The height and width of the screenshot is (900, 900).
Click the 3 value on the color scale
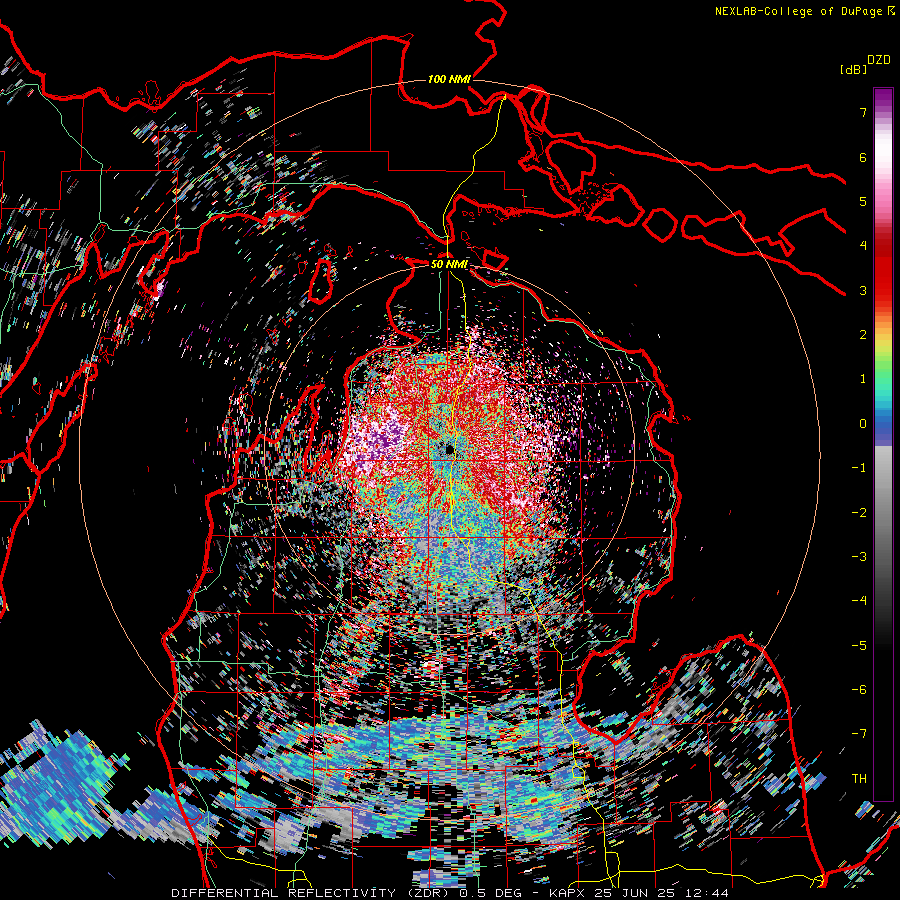863,290
